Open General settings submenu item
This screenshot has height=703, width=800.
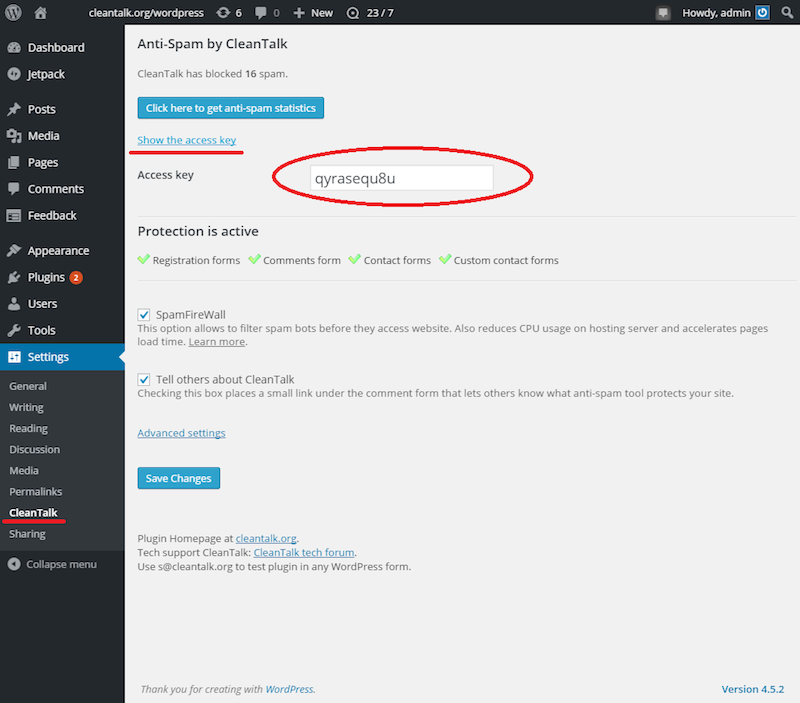(x=28, y=386)
